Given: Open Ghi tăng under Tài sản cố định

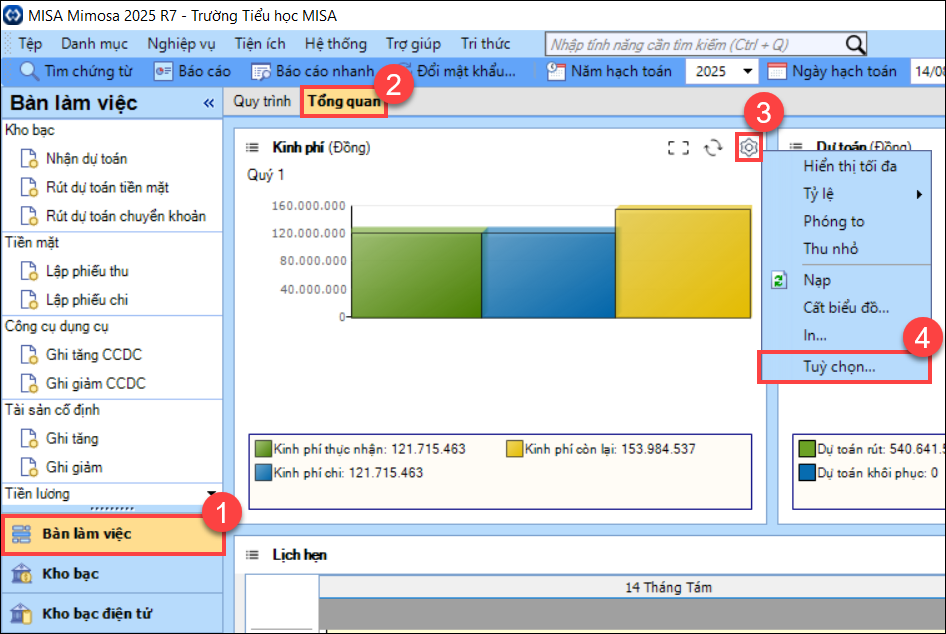Looking at the screenshot, I should coord(59,439).
